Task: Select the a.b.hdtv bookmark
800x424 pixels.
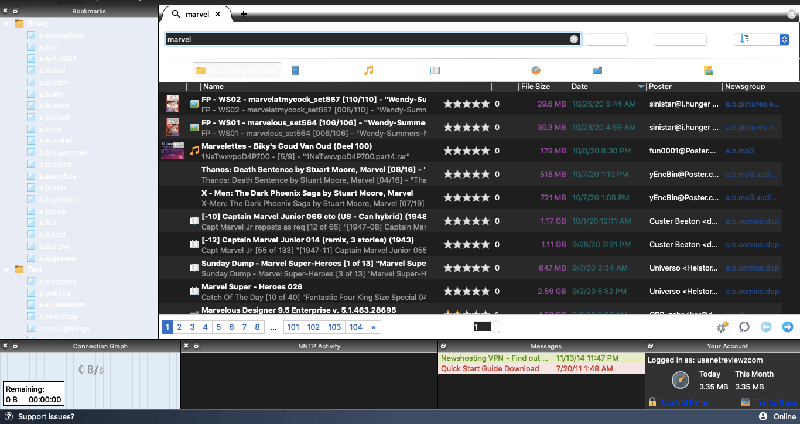Action: click(53, 82)
